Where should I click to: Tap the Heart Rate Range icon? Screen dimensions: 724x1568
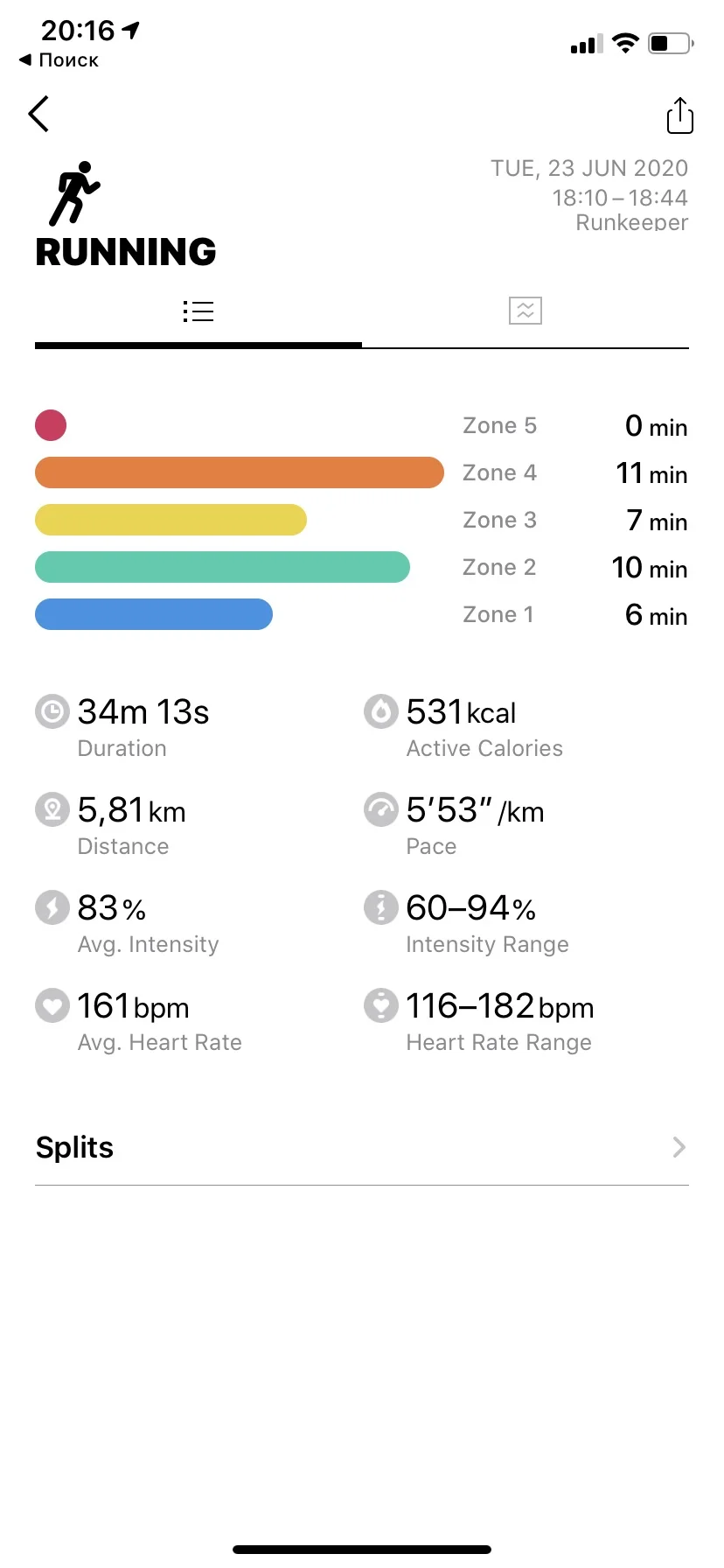pyautogui.click(x=381, y=1005)
